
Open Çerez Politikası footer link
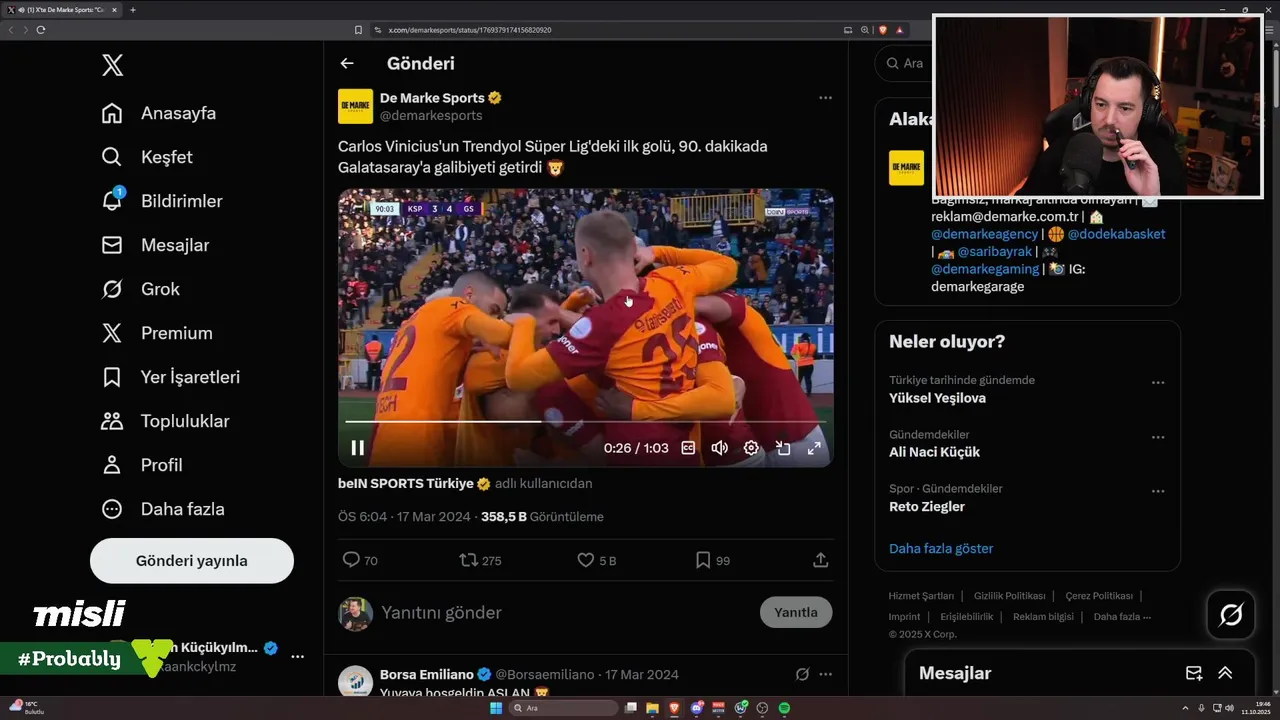pyautogui.click(x=1099, y=596)
